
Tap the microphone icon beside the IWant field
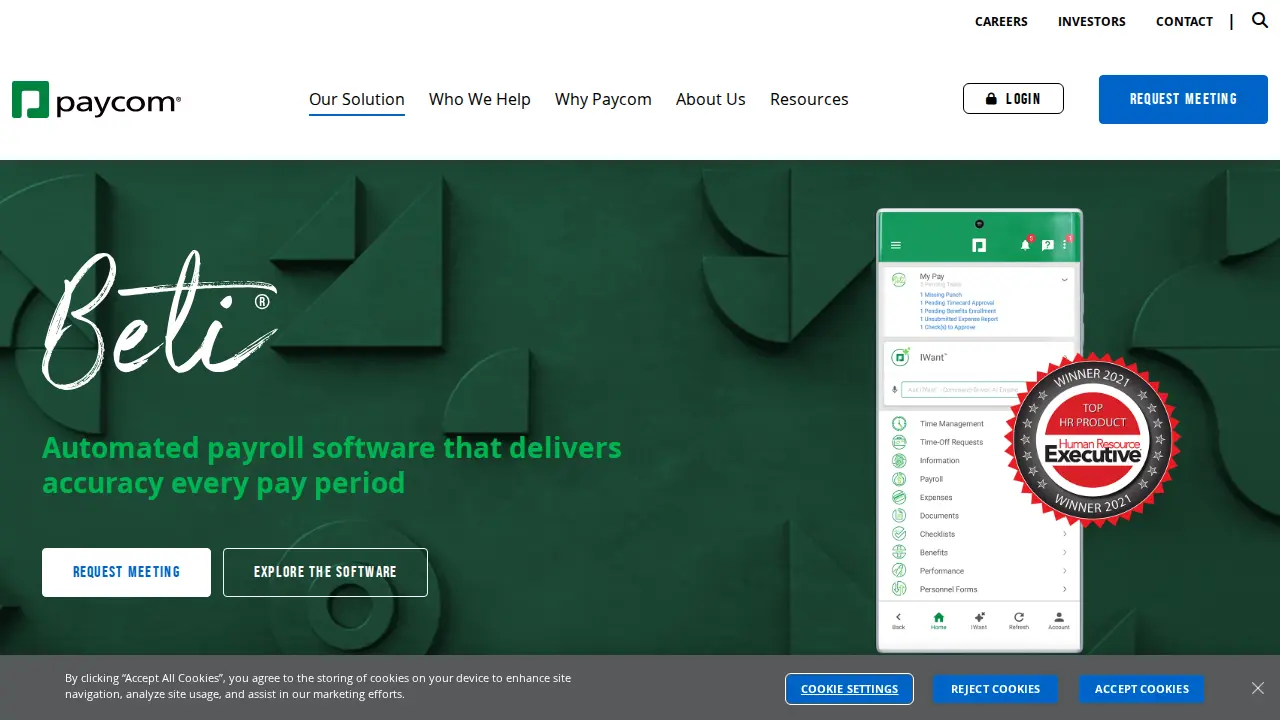coord(895,390)
